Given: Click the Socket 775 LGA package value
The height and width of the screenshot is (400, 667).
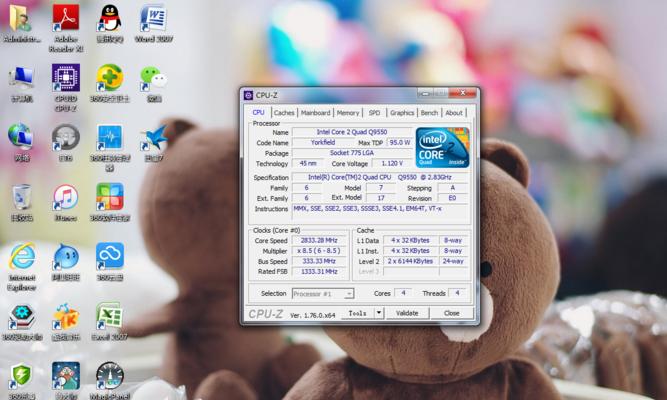Looking at the screenshot, I should (x=352, y=153).
